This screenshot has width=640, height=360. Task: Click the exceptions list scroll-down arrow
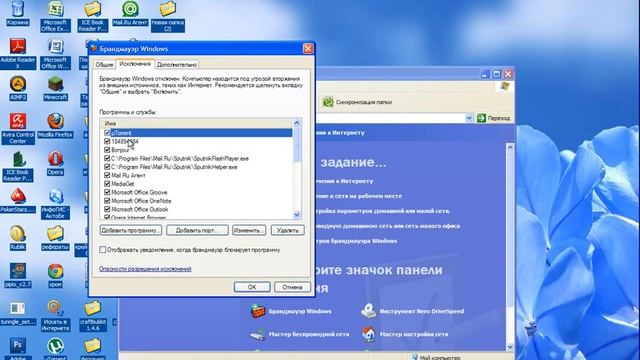[x=297, y=215]
